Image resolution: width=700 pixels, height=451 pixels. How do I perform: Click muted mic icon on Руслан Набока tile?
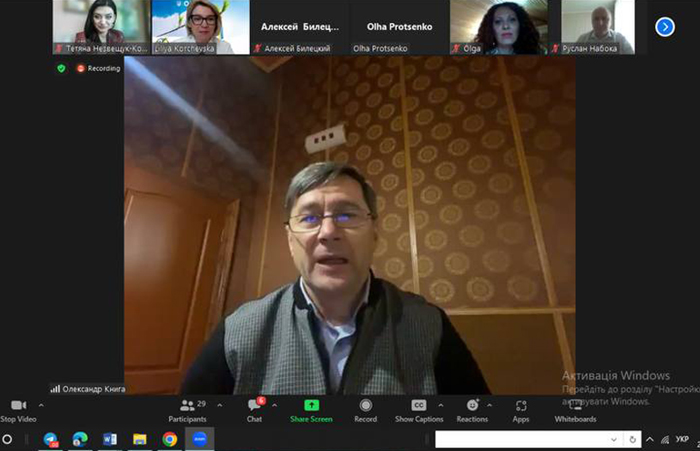[555, 48]
